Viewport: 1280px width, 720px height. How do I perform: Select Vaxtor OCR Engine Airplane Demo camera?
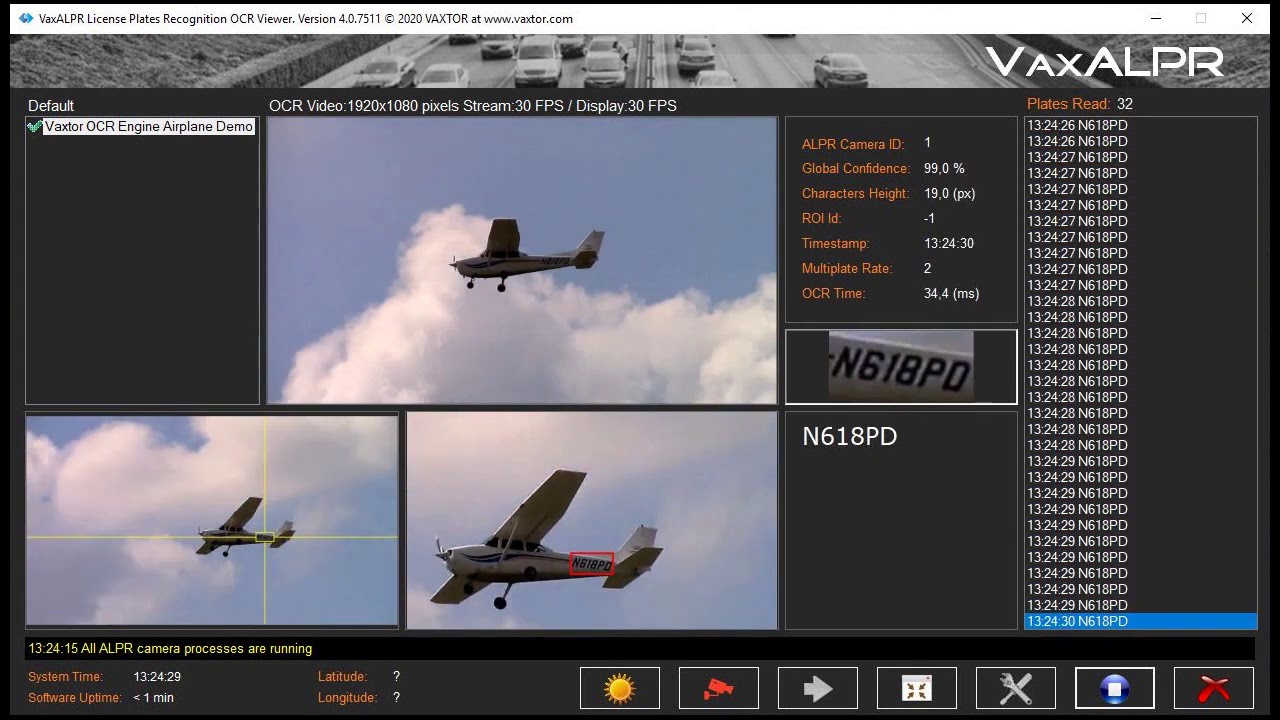149,127
